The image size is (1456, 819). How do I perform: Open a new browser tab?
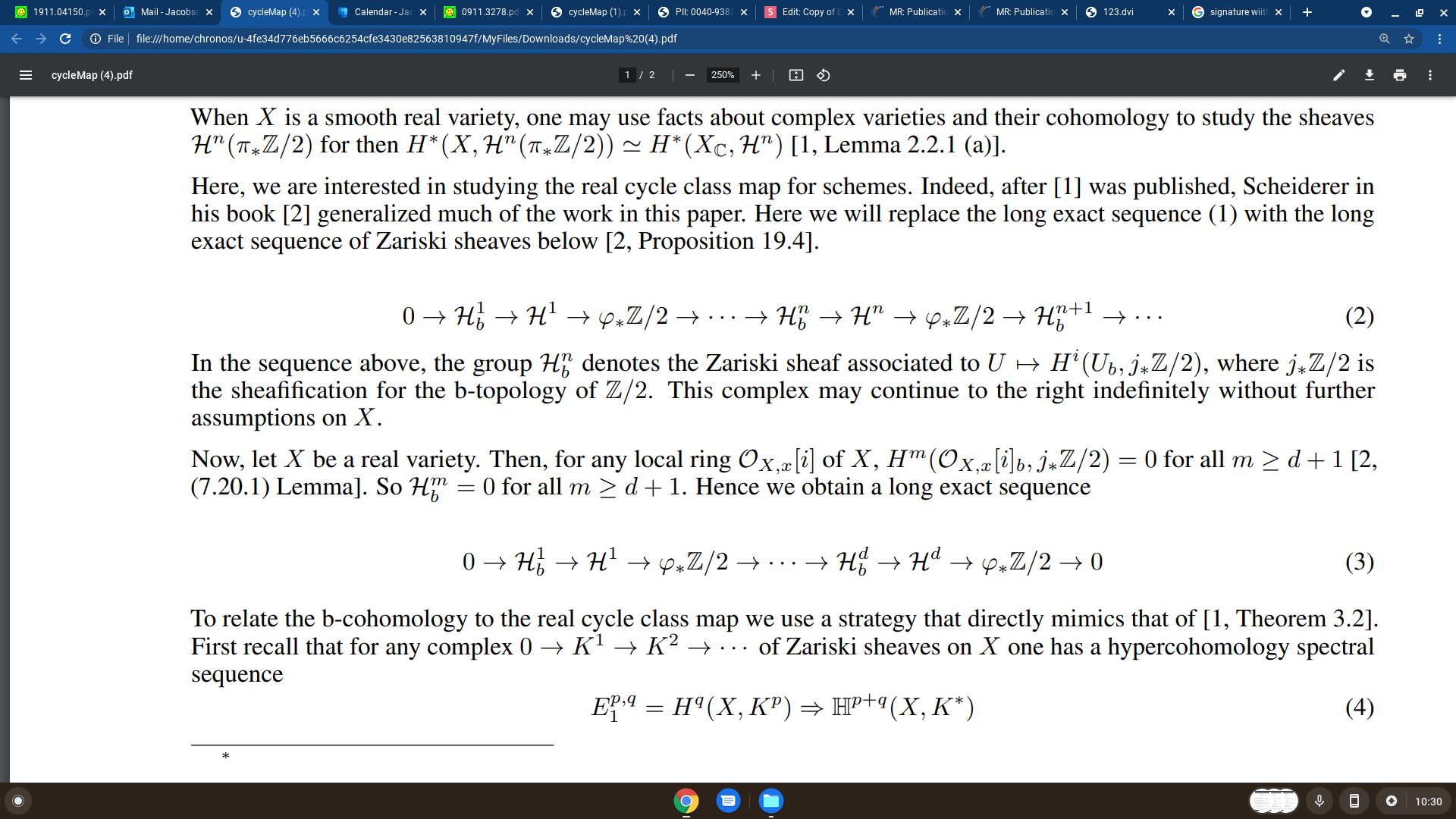(1307, 12)
